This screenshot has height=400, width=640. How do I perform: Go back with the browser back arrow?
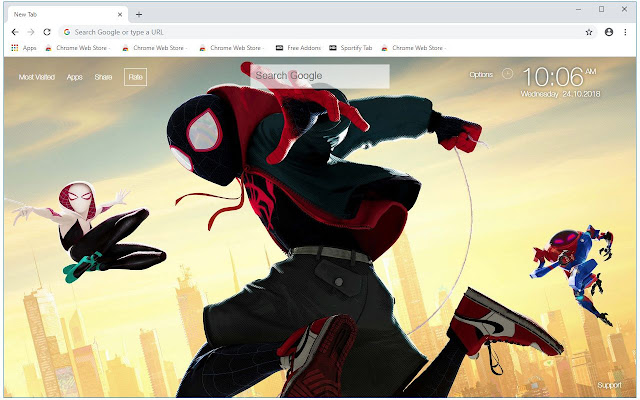(15, 32)
